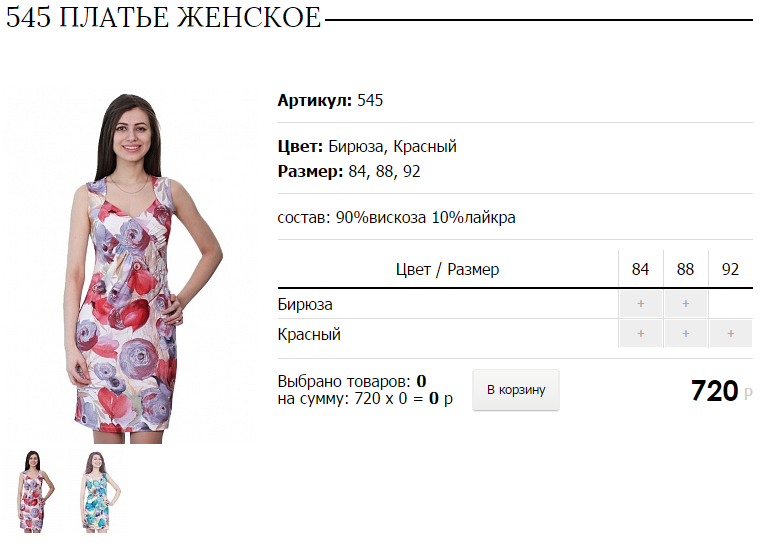Add Бирюза size 84 plus cell

click(x=640, y=304)
